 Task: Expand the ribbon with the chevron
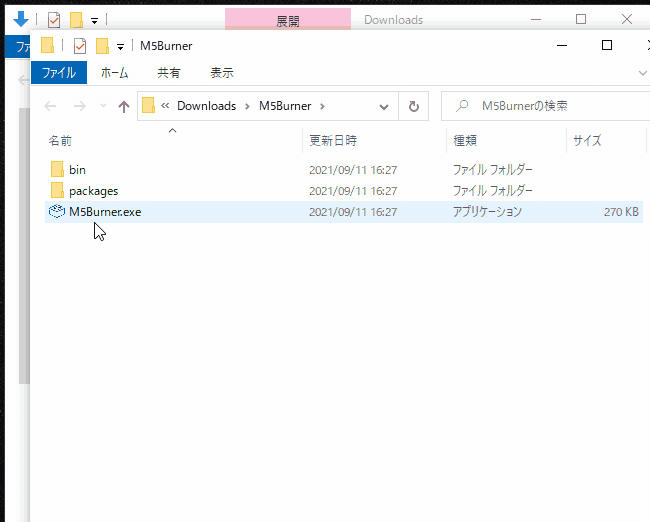(643, 73)
